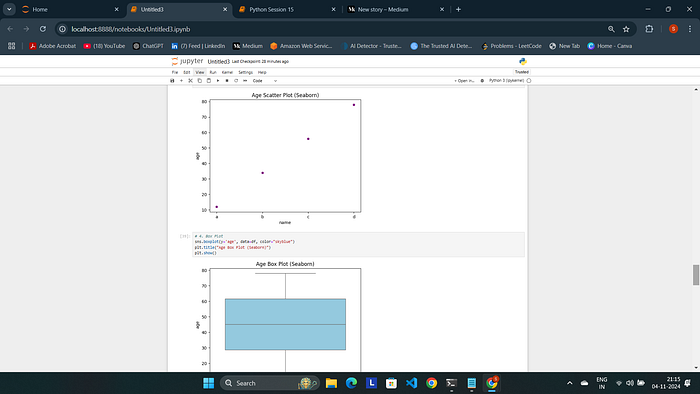Select the Python 3 (ipykernel) kernel name
Viewport: 700px width, 394px height.
(506, 81)
